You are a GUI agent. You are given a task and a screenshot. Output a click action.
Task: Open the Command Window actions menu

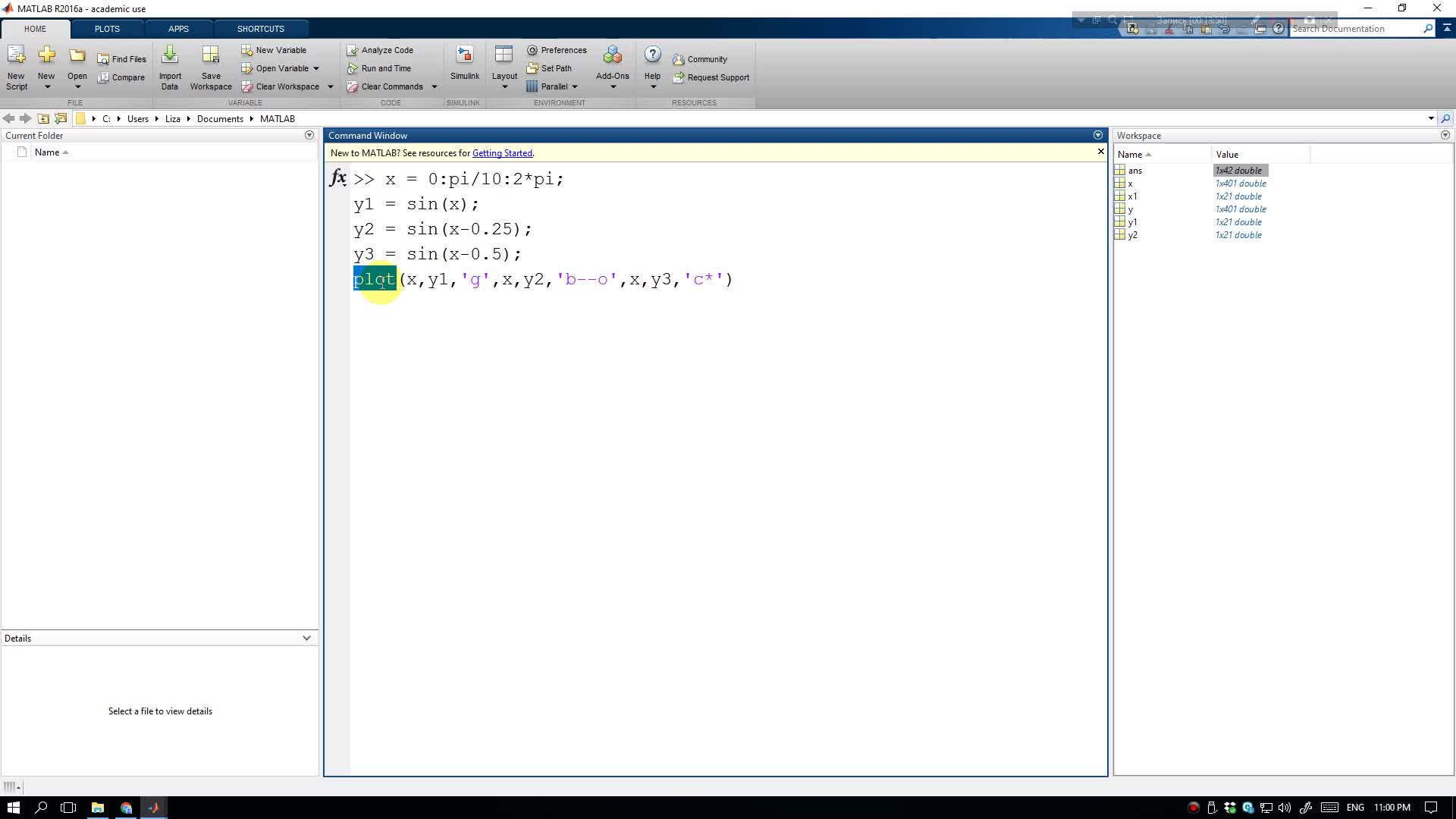point(1098,135)
